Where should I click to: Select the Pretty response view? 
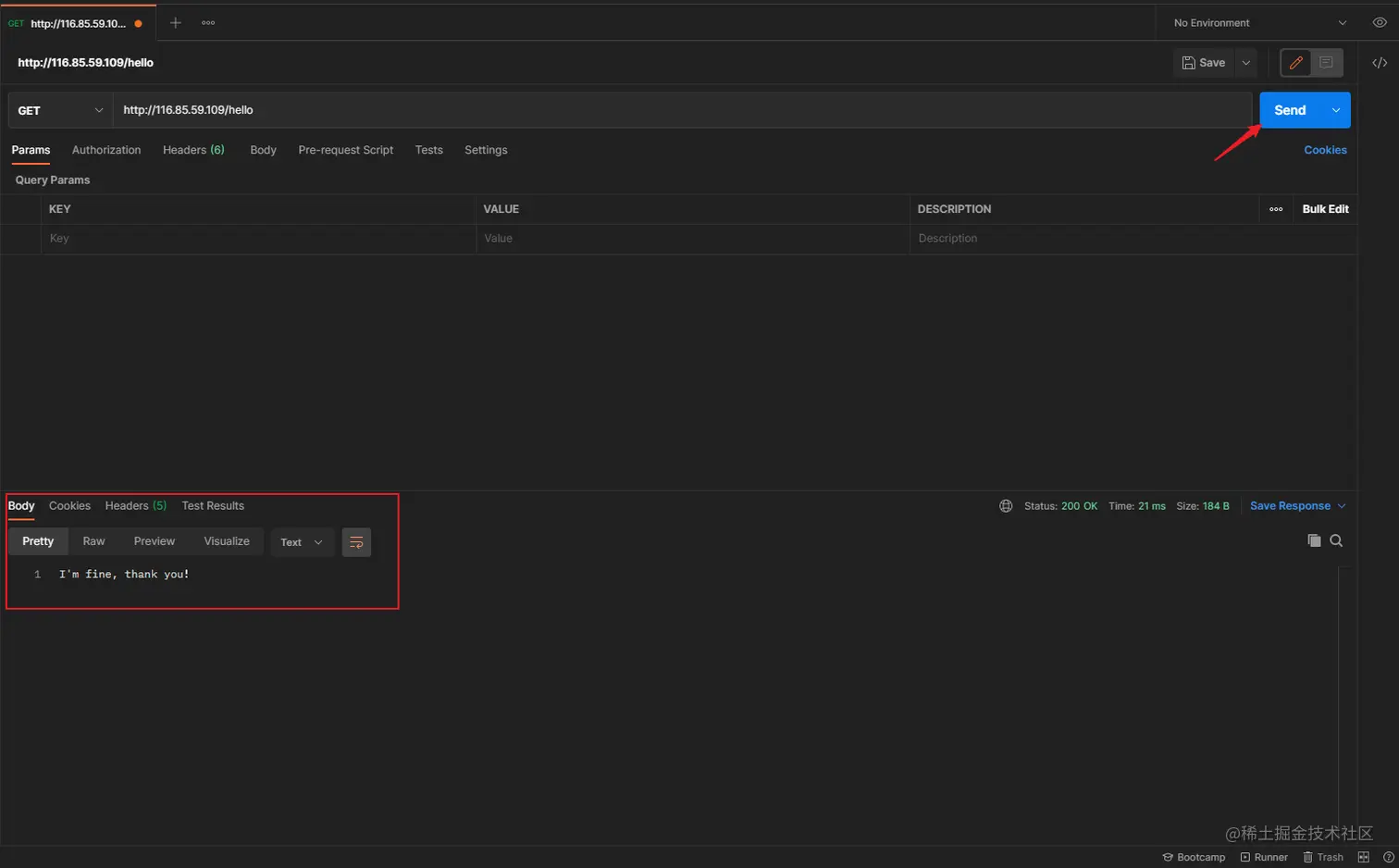(x=38, y=541)
